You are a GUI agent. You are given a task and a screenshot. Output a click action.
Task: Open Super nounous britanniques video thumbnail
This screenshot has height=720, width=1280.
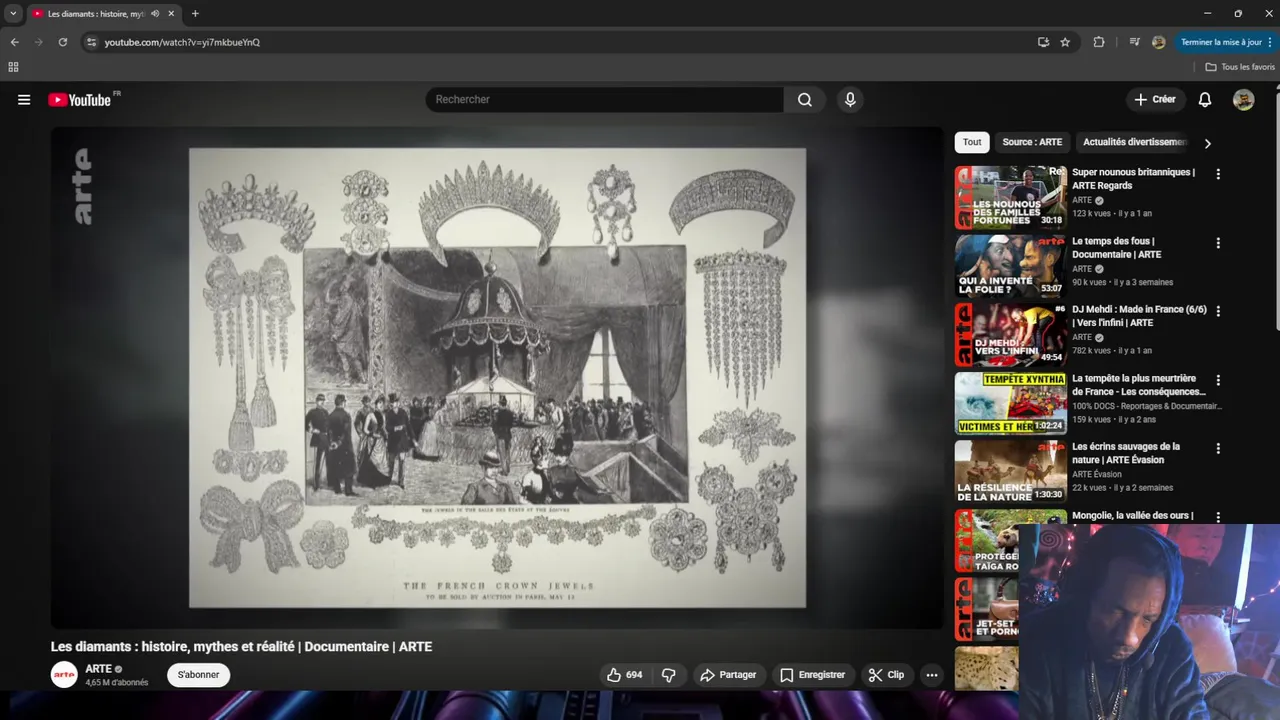tap(1010, 197)
